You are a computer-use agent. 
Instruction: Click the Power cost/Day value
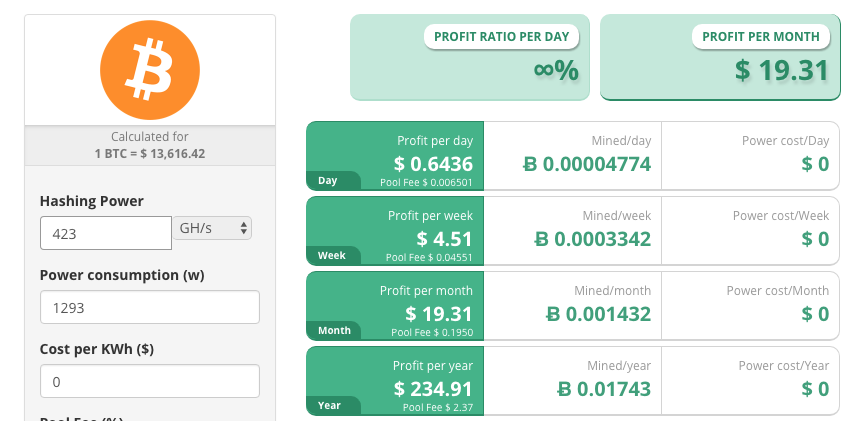[815, 164]
